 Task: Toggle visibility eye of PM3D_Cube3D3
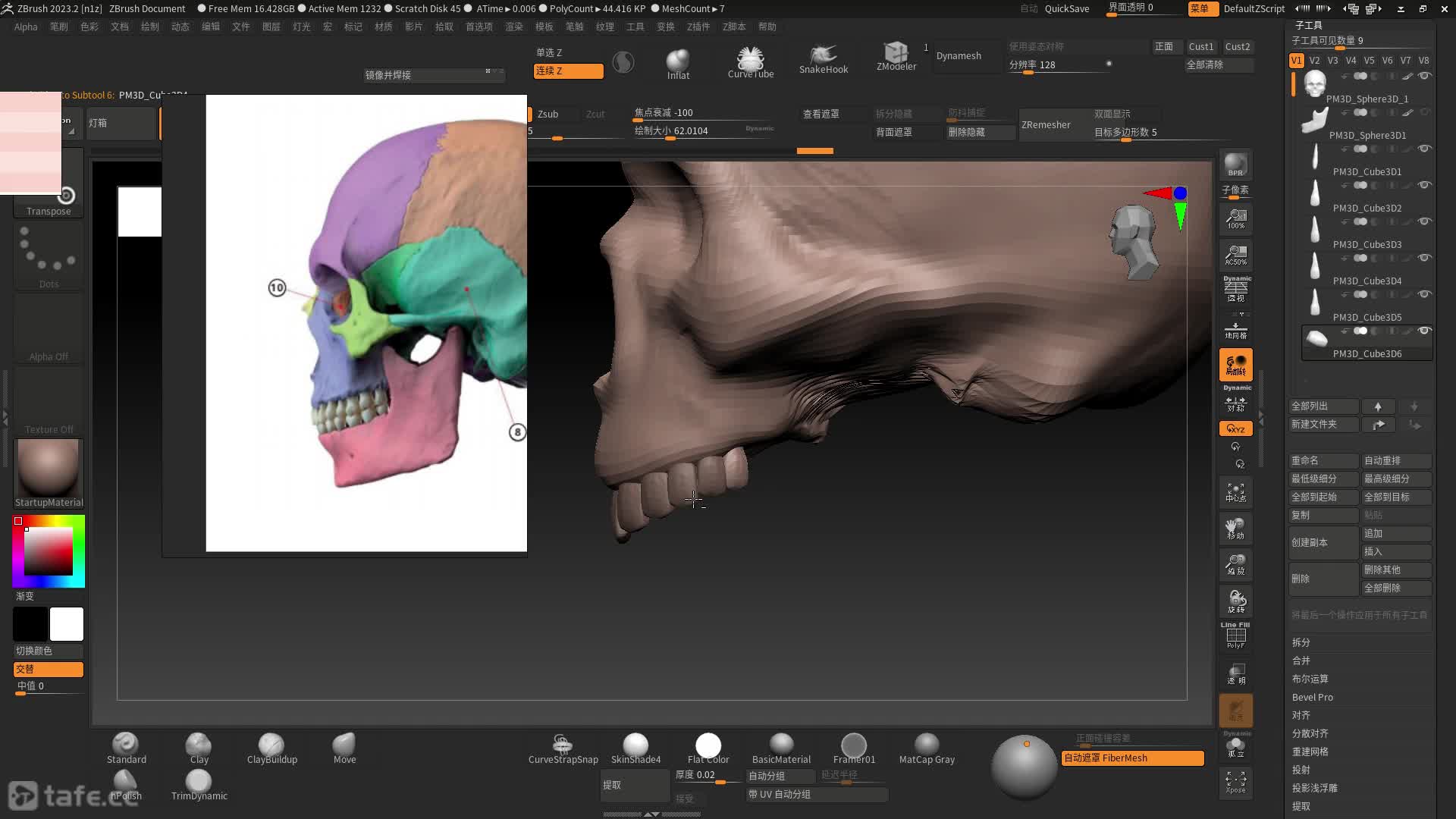[1424, 221]
